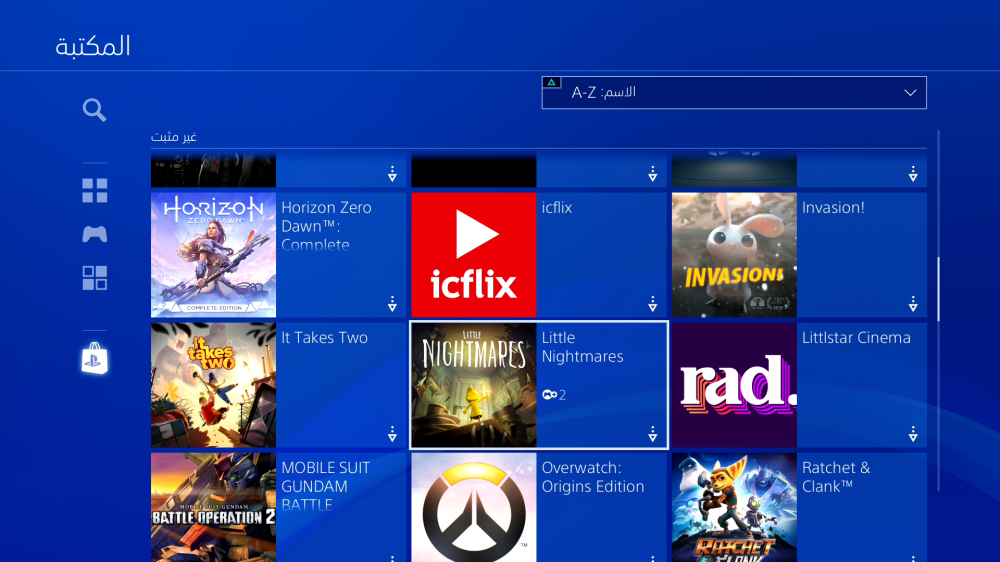Screen dimensions: 1000x562
Task: Select the 'Horizon Zero Dawn™: Complete' title
Action: [326, 226]
